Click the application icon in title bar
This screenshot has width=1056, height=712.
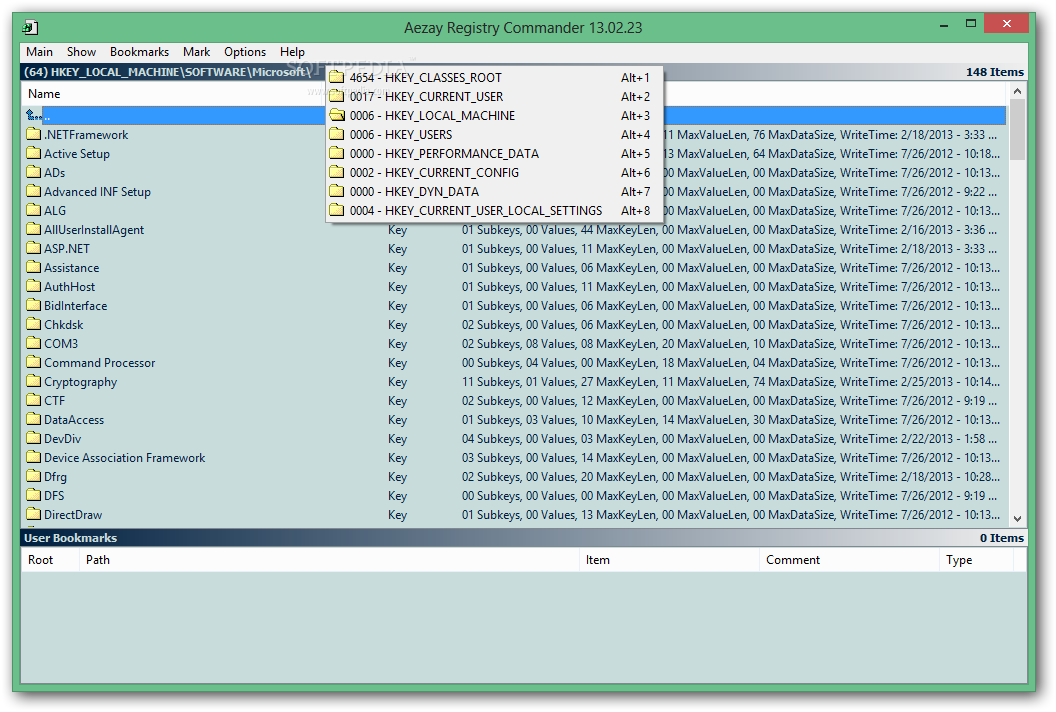[30, 28]
